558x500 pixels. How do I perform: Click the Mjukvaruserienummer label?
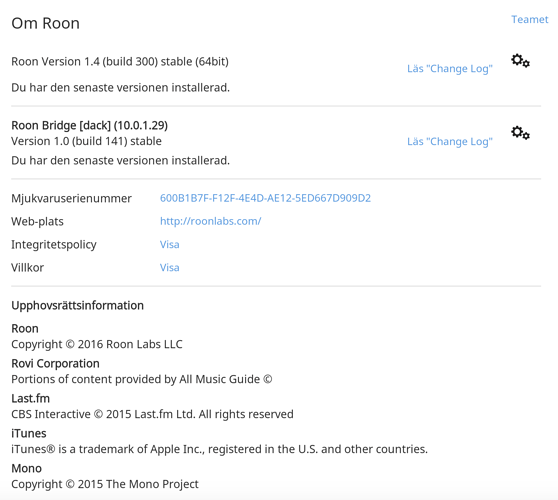pyautogui.click(x=72, y=199)
